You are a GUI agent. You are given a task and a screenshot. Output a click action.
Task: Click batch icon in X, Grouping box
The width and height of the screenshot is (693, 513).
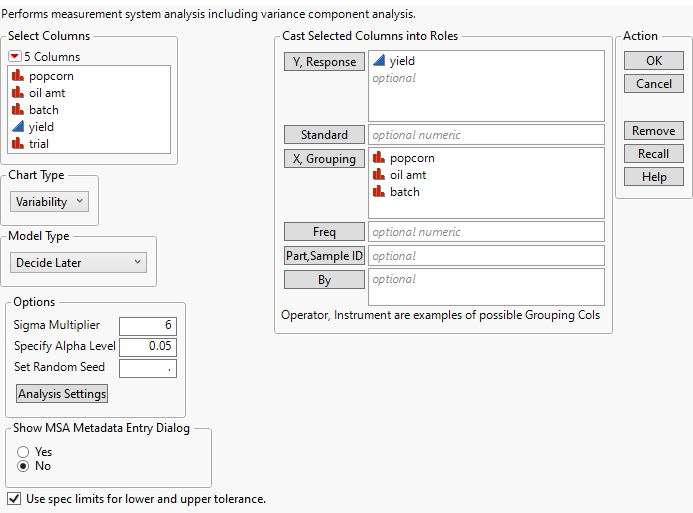379,192
